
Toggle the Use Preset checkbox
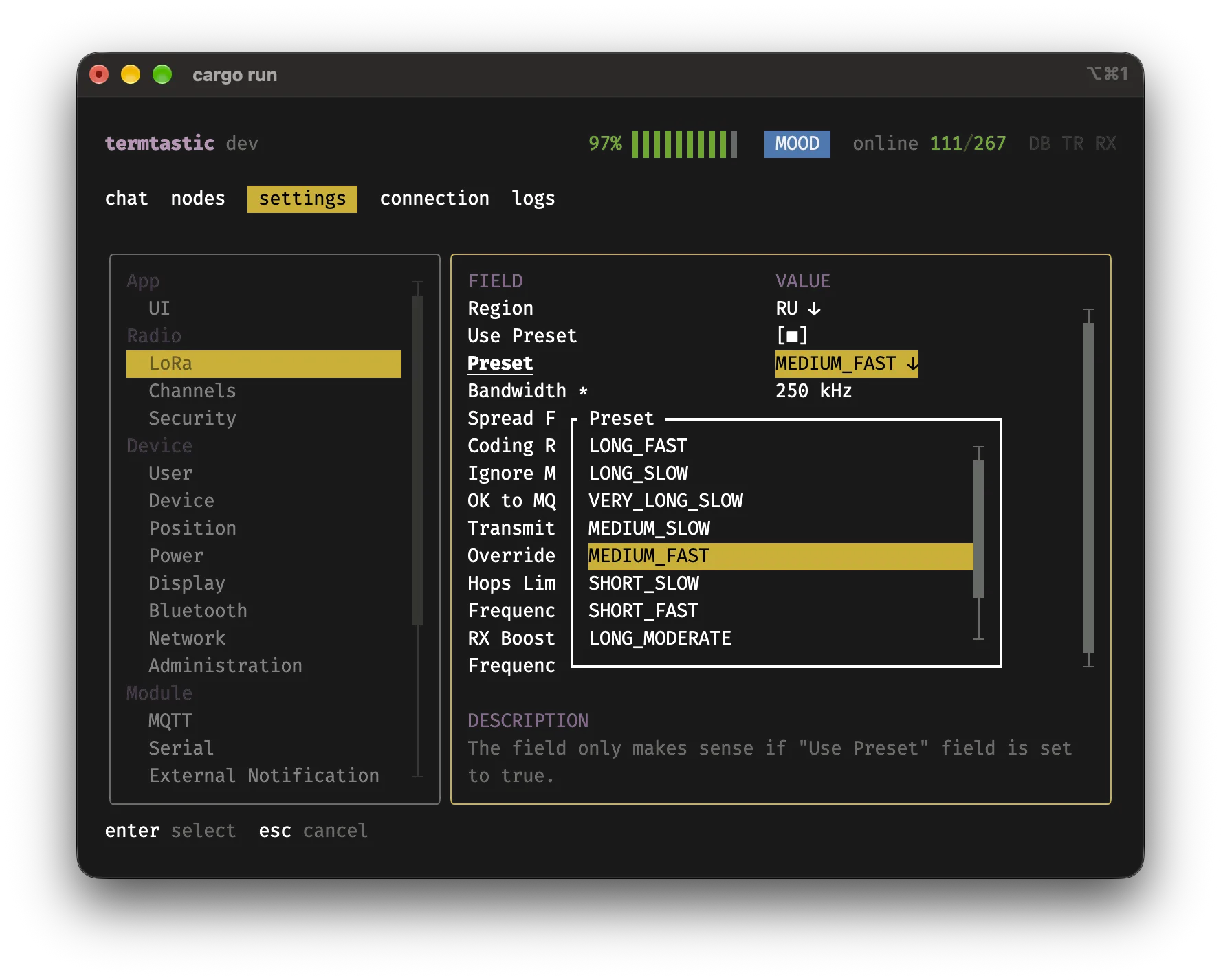pos(792,336)
